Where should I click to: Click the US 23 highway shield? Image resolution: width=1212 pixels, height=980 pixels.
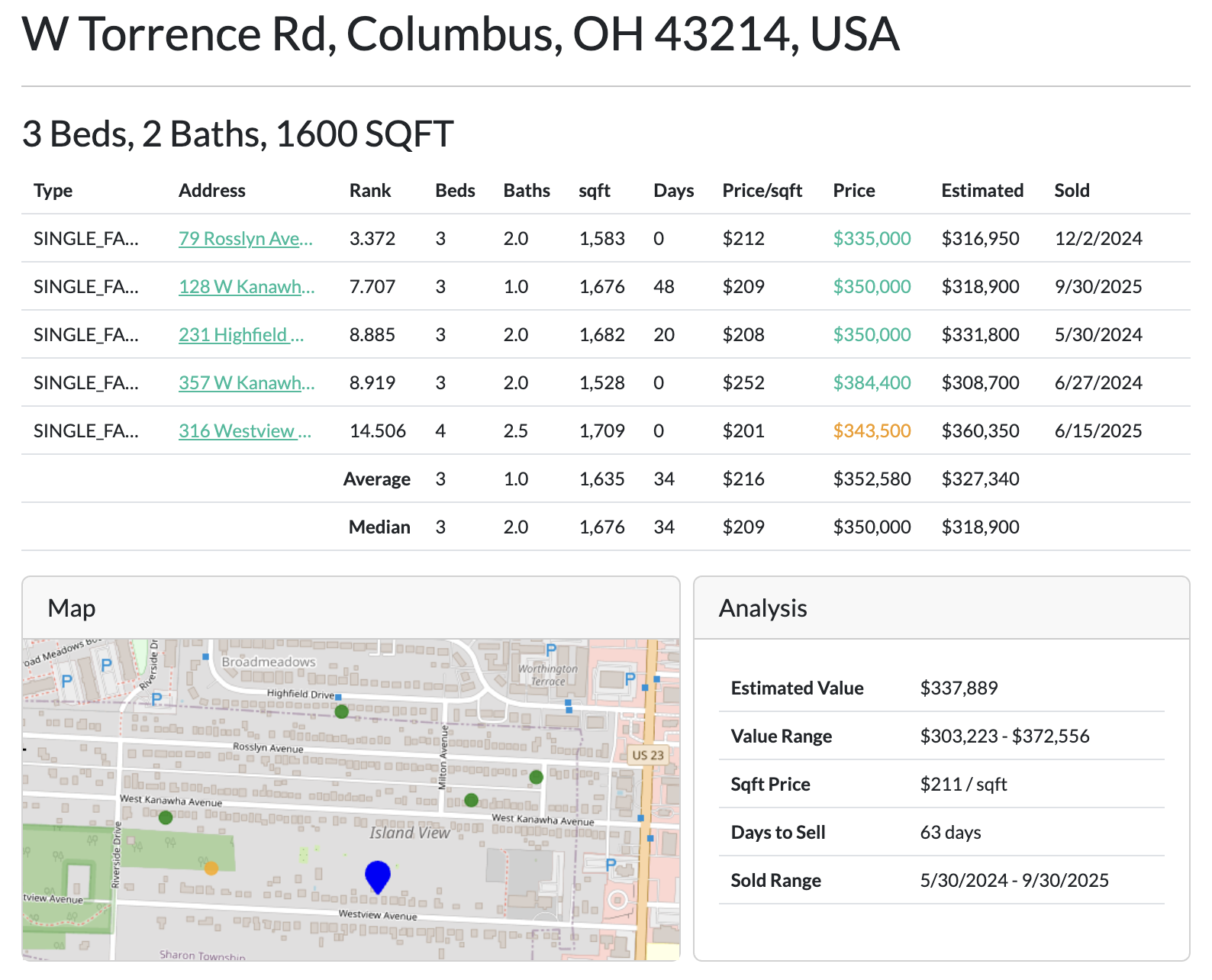(x=648, y=755)
